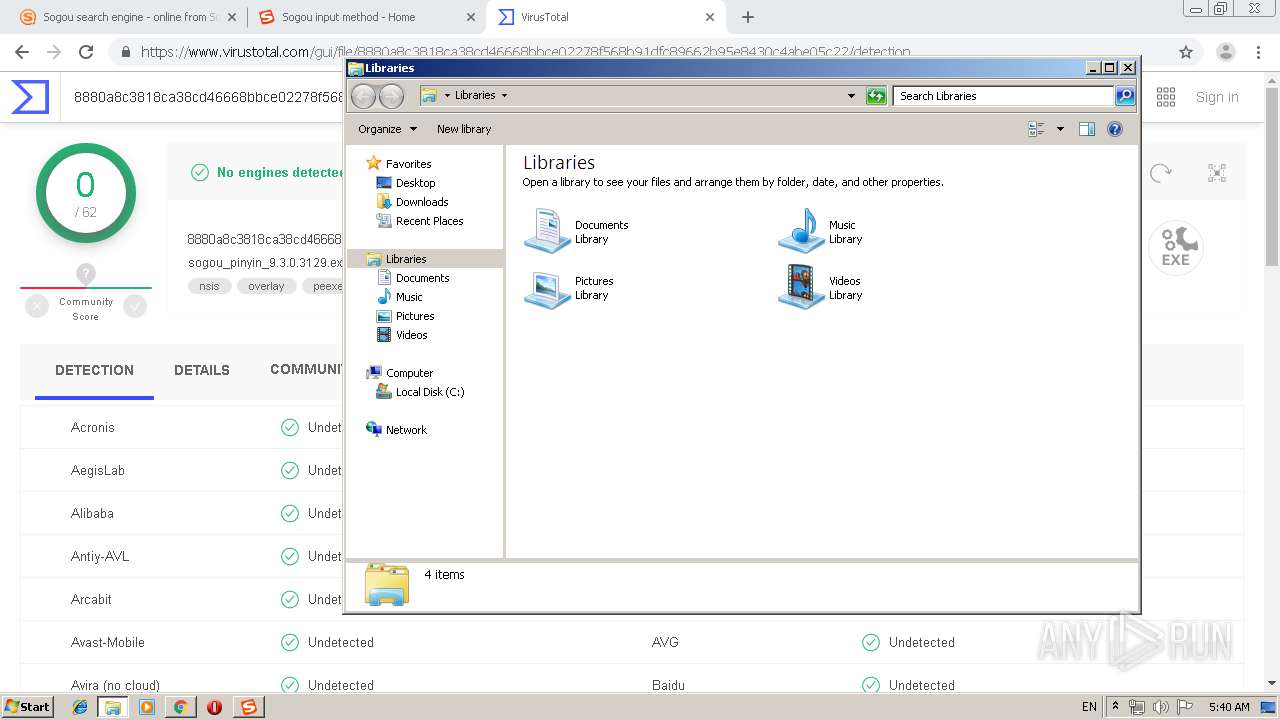Screen dimensions: 1280x720
Task: Reload the VirusTotal page
Action: click(x=86, y=52)
